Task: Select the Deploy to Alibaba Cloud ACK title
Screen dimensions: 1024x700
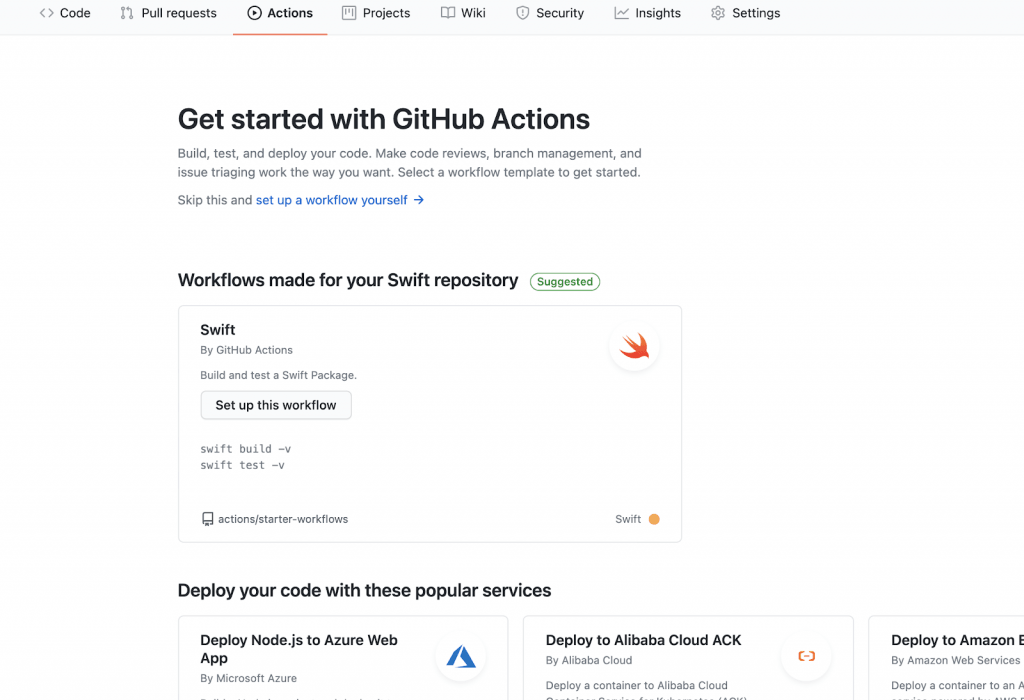Action: [643, 640]
